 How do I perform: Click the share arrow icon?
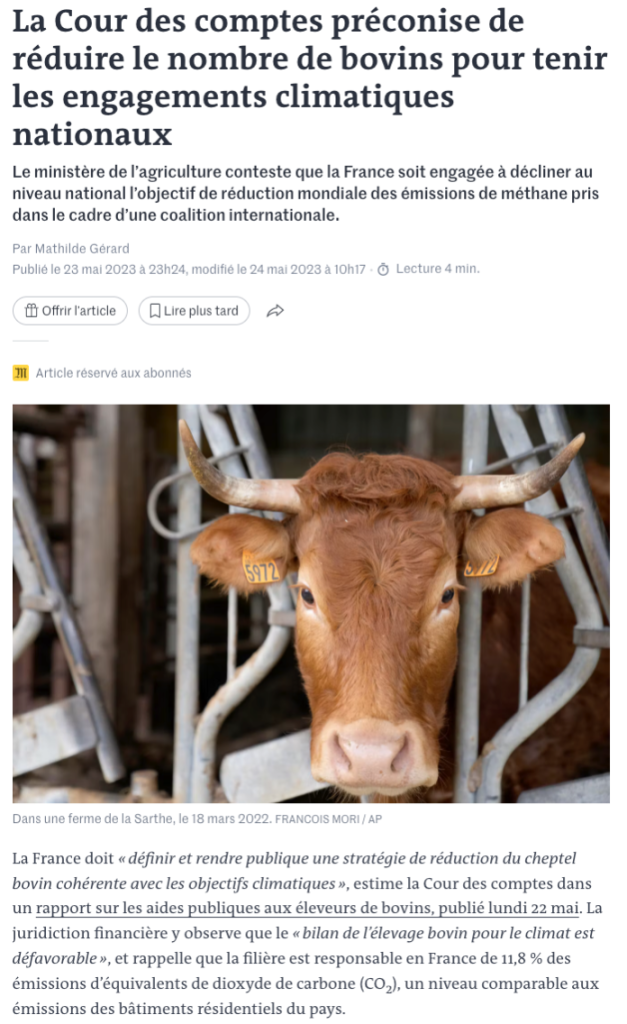(x=275, y=311)
